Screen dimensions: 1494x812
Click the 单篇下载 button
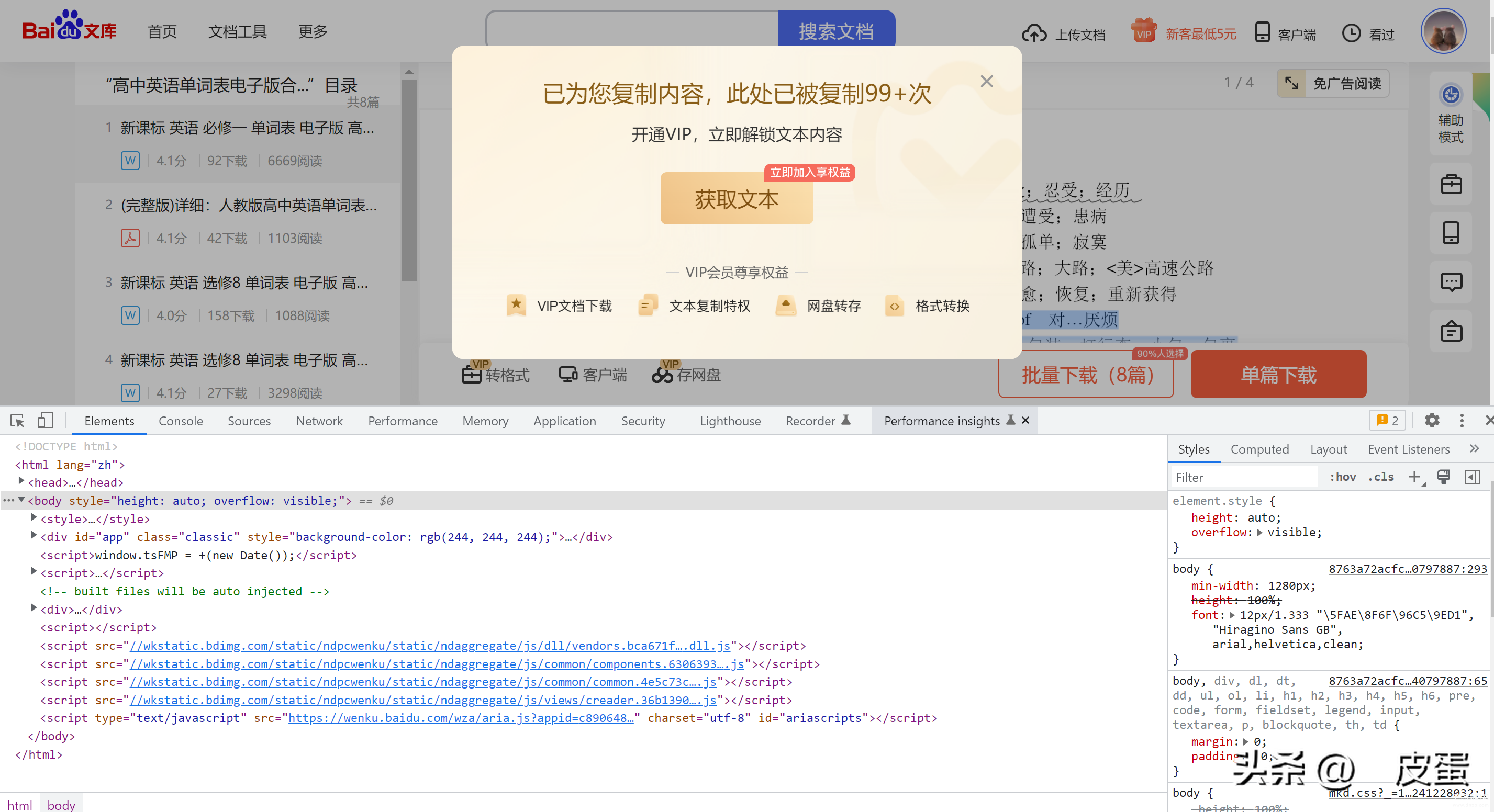pyautogui.click(x=1278, y=375)
